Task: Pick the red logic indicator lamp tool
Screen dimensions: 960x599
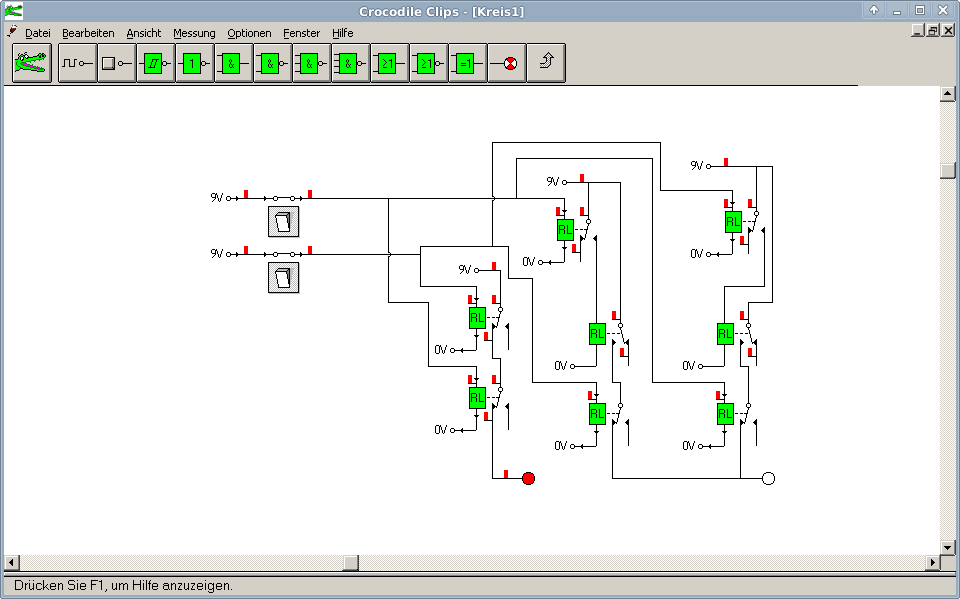Action: 507,63
